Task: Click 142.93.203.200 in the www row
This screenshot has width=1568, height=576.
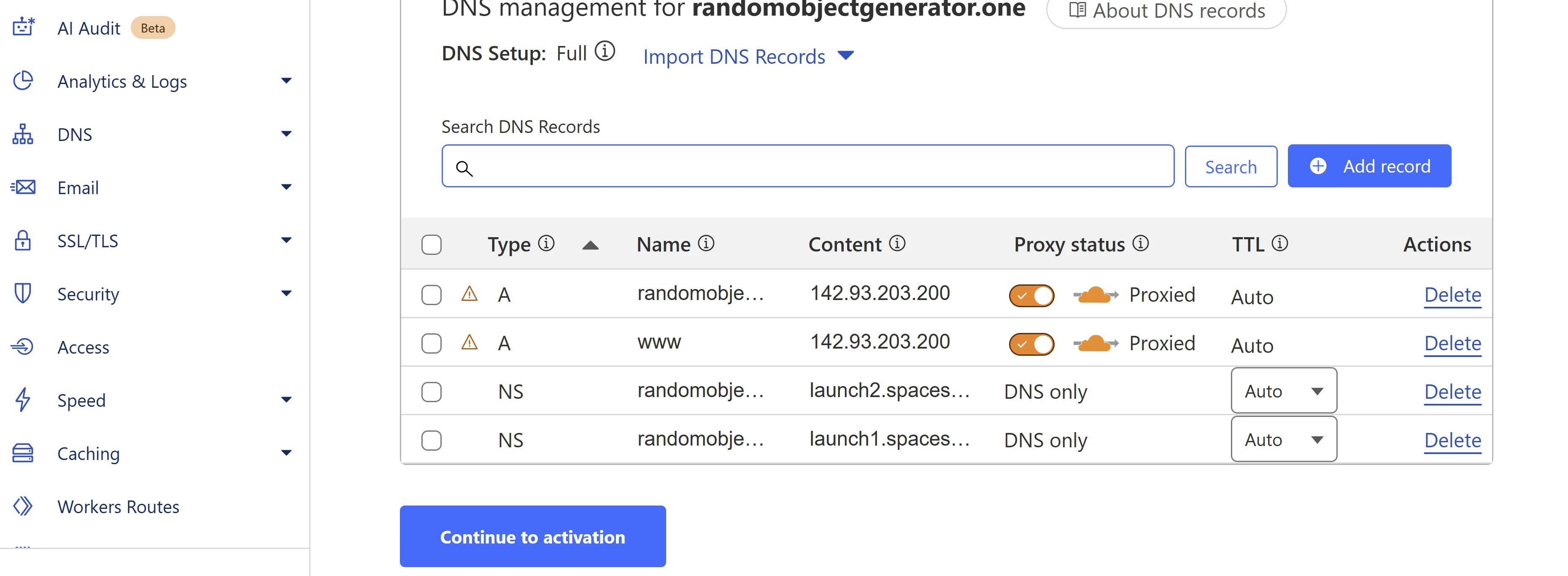Action: [x=880, y=341]
